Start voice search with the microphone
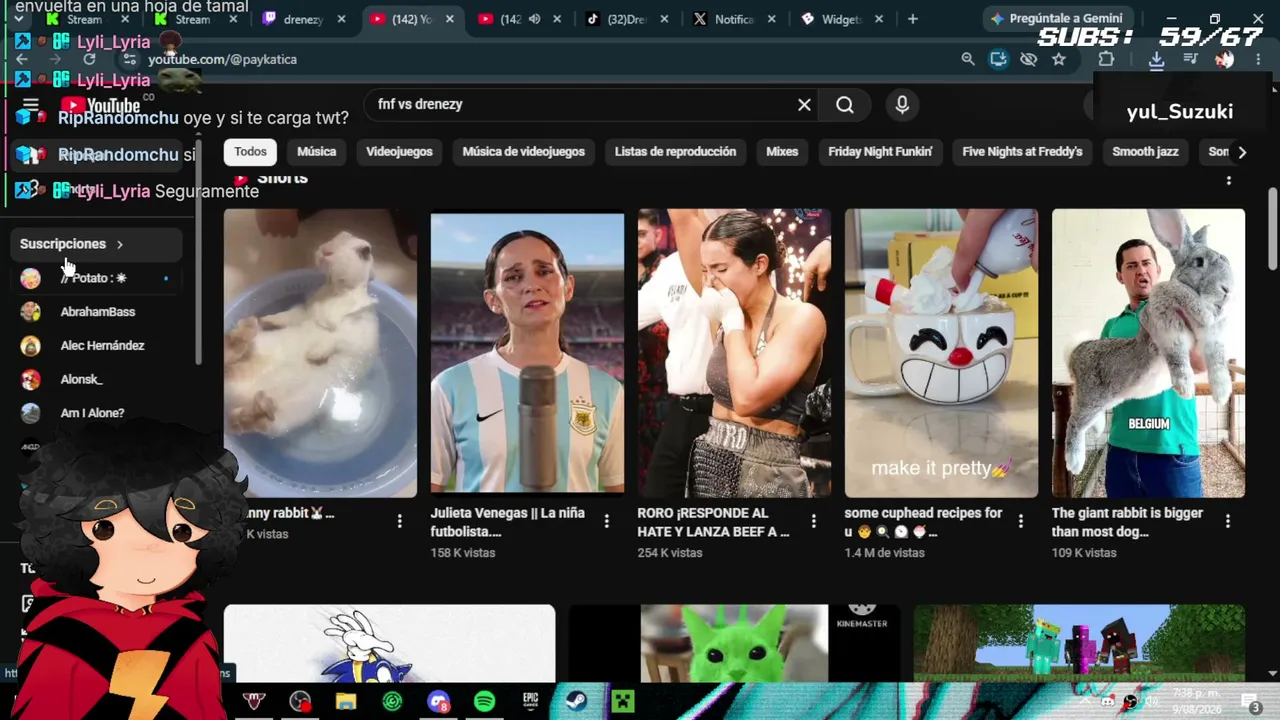The image size is (1280, 720). (902, 105)
